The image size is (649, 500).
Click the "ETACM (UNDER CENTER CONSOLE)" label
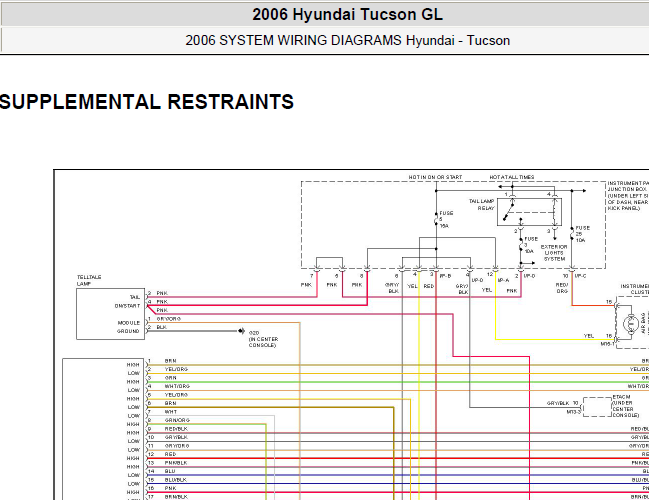(625, 406)
